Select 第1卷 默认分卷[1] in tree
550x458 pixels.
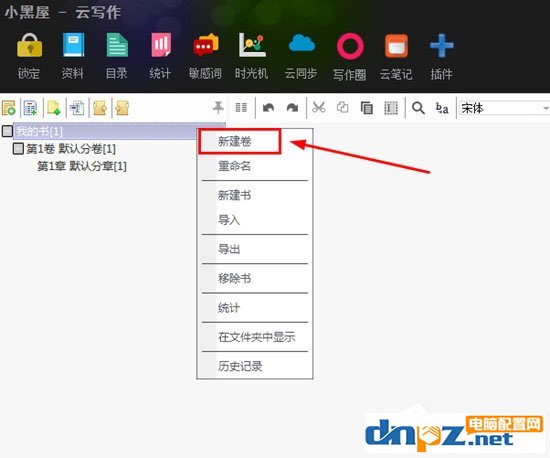click(x=71, y=149)
